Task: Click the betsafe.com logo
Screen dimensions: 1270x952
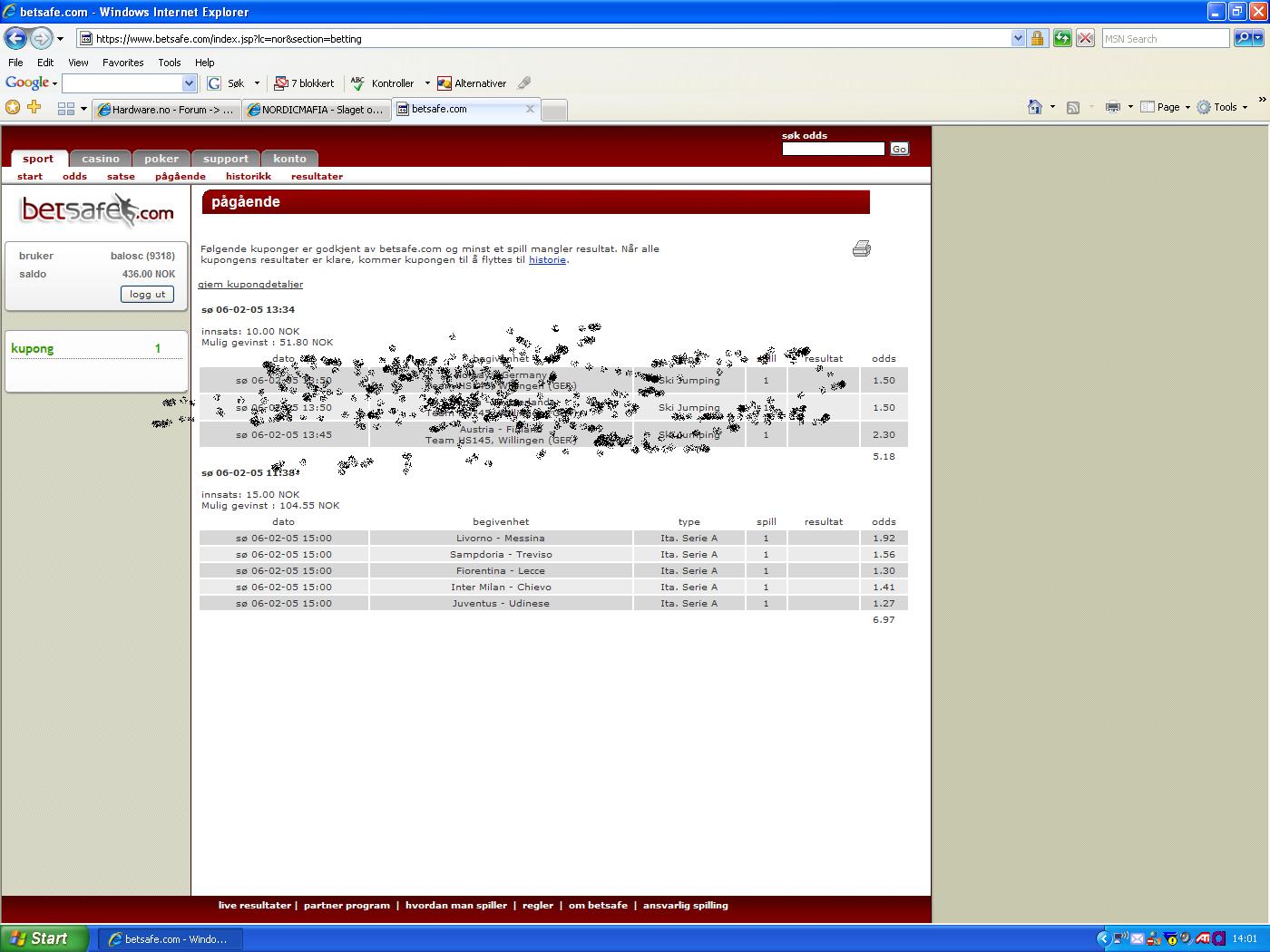Action: (97, 210)
